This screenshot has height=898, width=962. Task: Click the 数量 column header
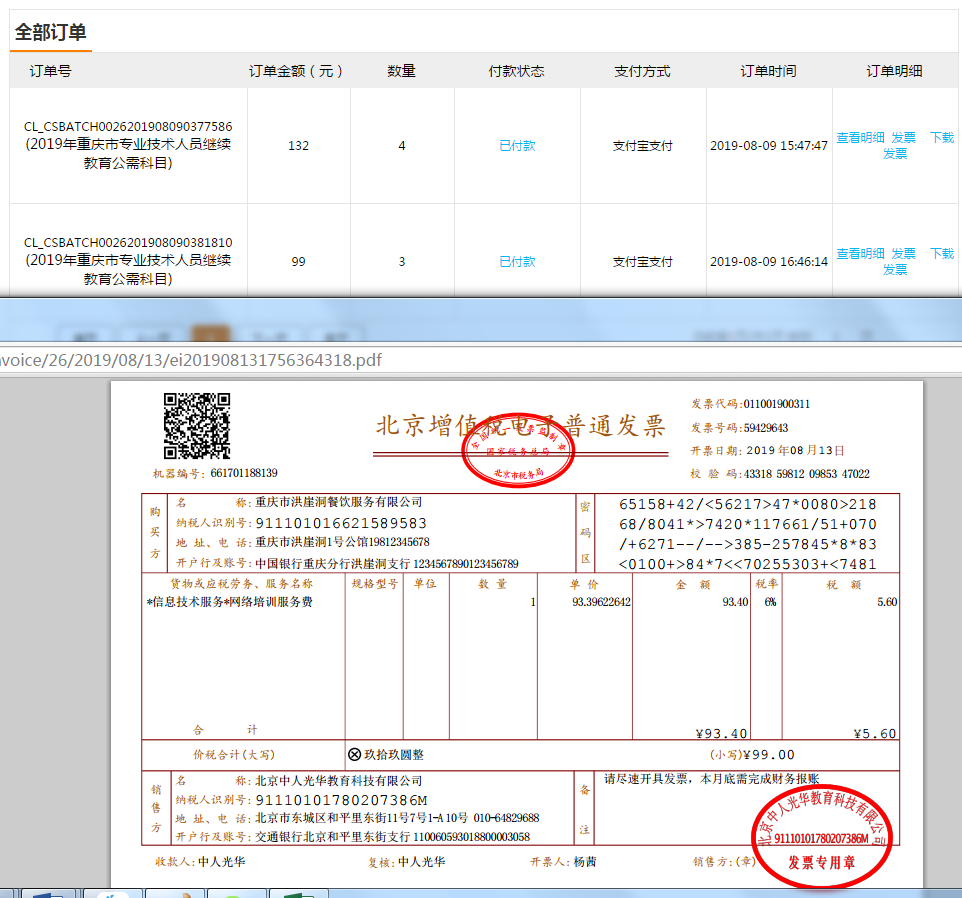[x=401, y=71]
